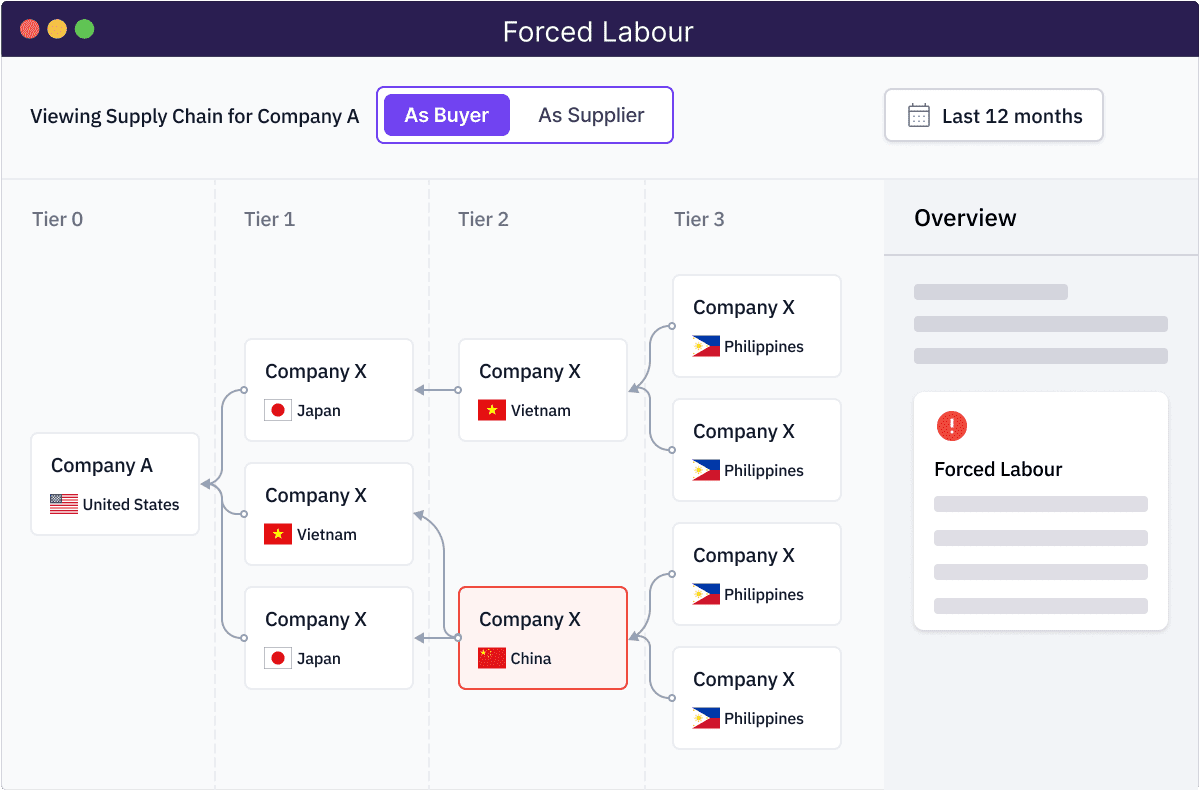Click the United States flag on Company A
Screen dimensions: 1199x790
(63, 504)
